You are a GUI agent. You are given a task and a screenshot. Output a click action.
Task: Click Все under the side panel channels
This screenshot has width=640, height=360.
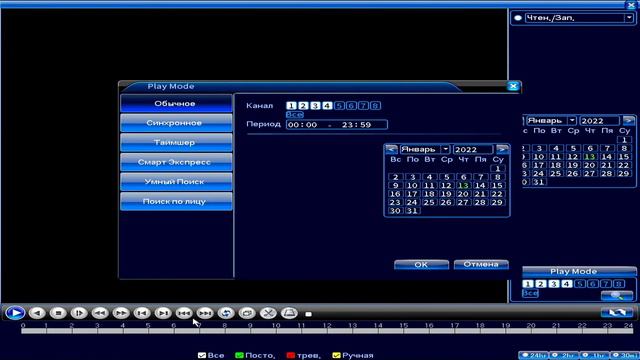[x=530, y=293]
